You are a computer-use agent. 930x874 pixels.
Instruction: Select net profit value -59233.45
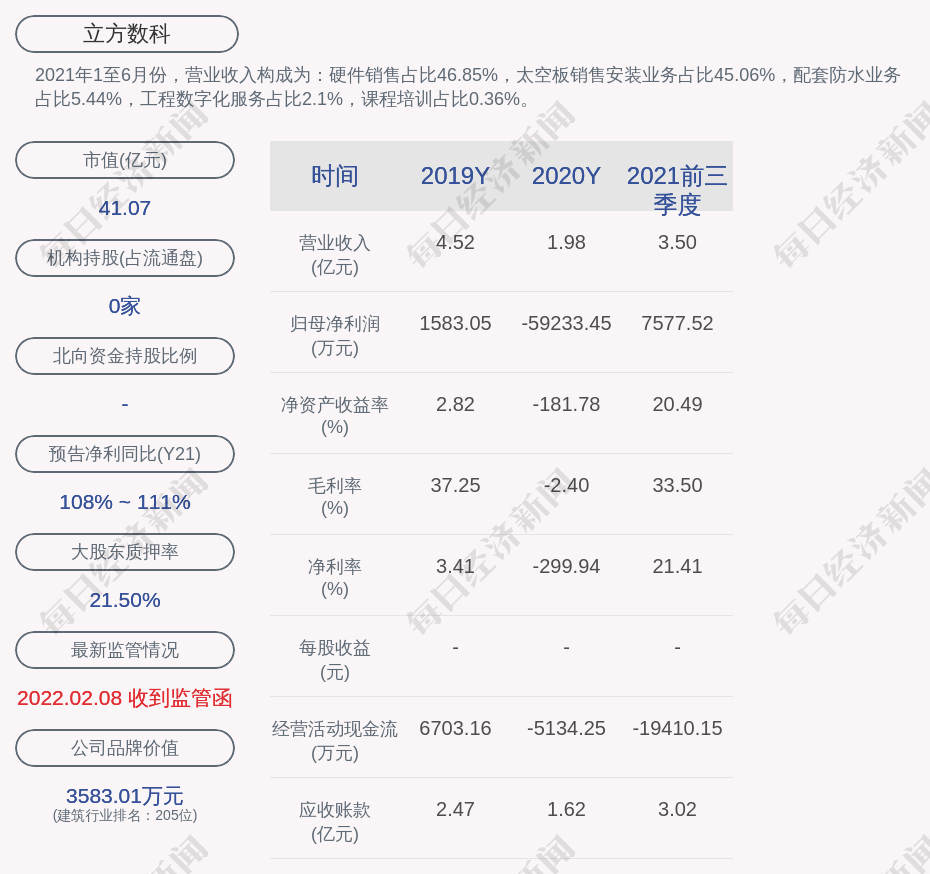point(566,324)
